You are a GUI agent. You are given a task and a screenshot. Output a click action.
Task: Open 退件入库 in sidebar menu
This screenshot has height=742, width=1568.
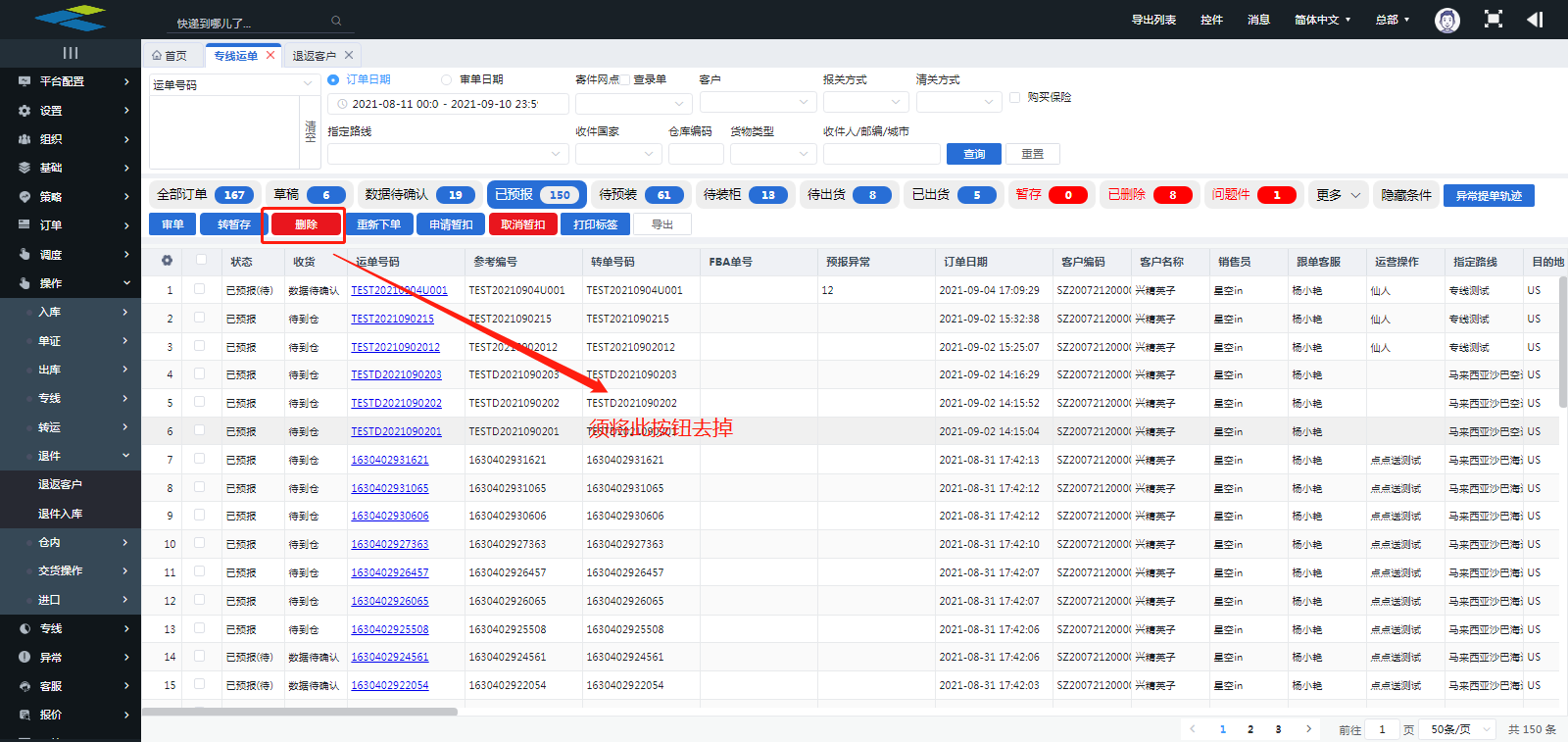tap(61, 514)
